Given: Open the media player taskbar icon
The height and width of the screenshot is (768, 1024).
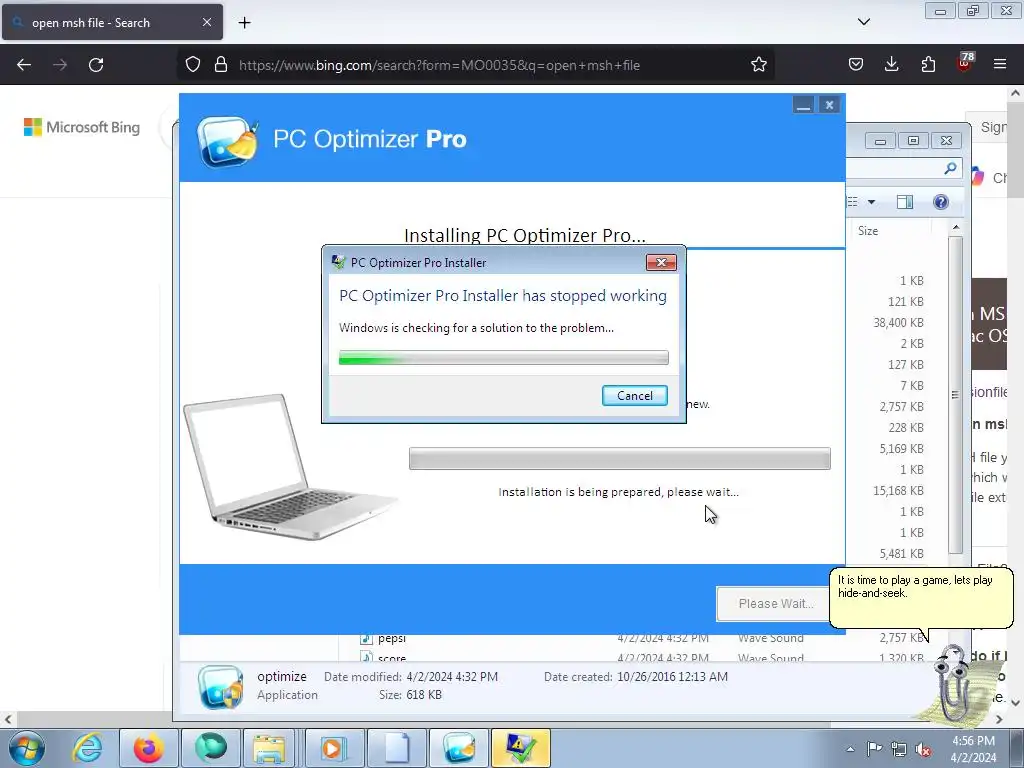Looking at the screenshot, I should pos(333,748).
